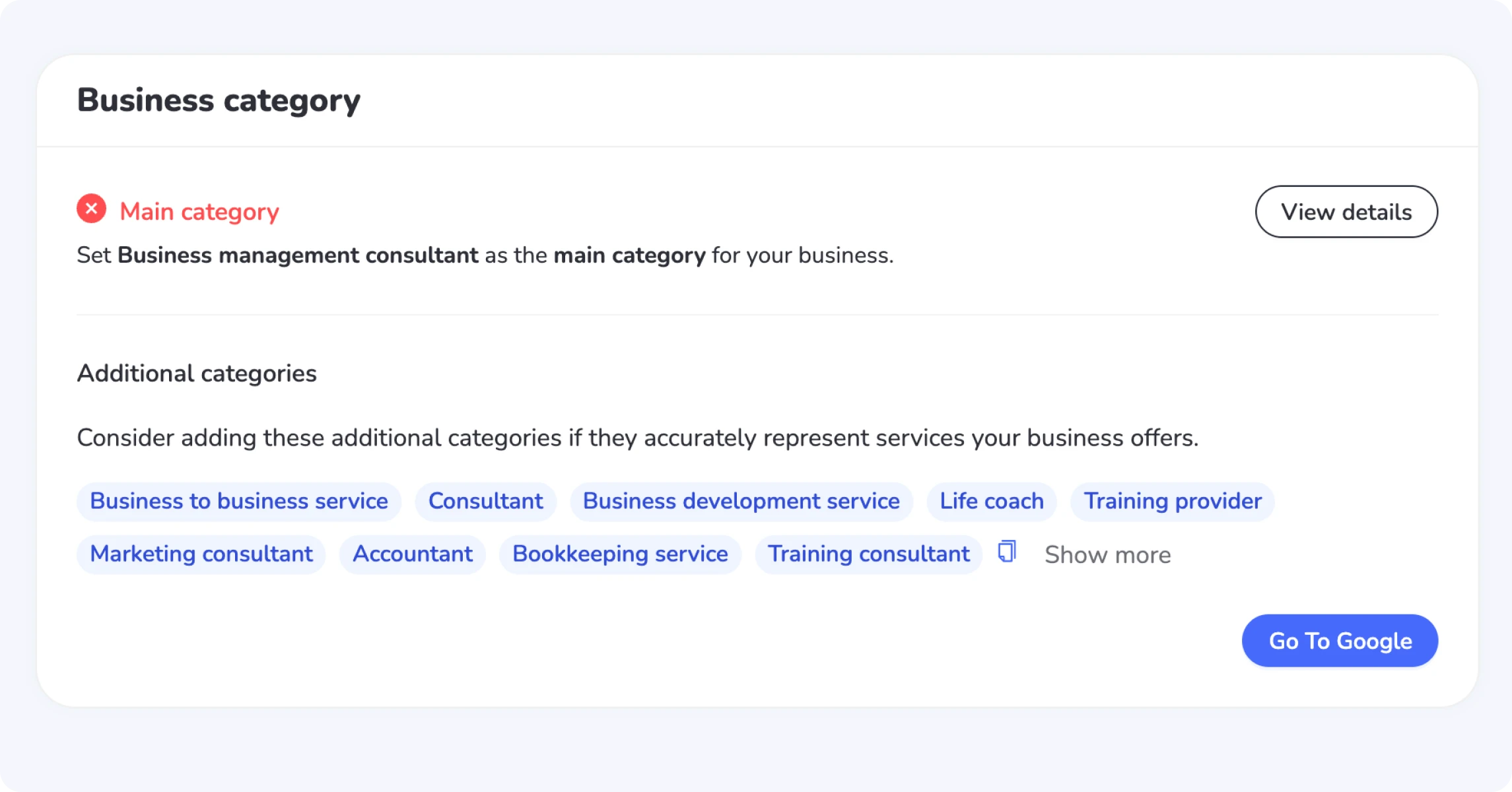Select the Bookkeeping service chip
This screenshot has width=1512, height=792.
[620, 554]
